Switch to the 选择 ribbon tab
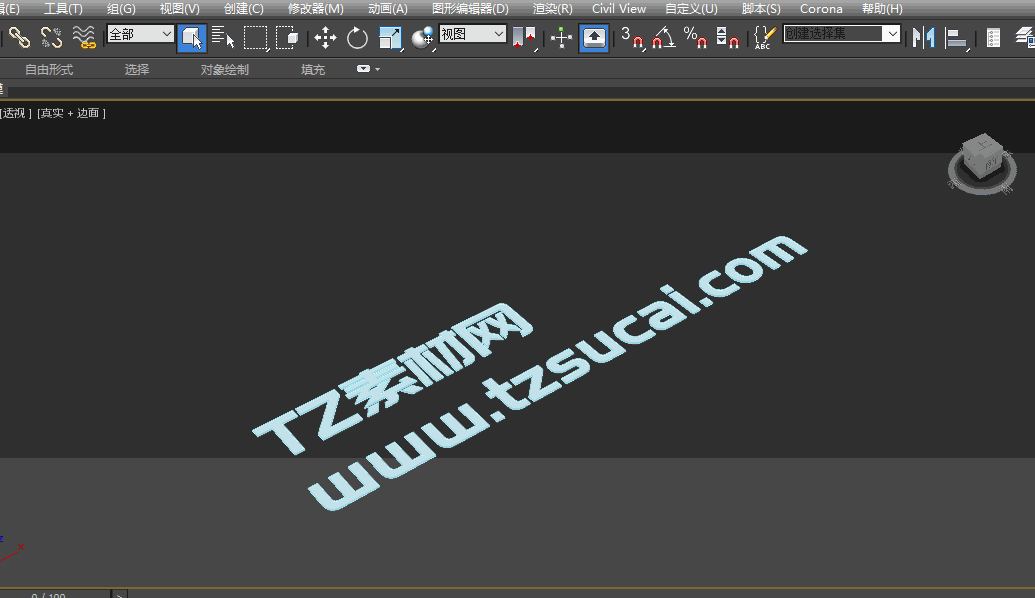This screenshot has width=1035, height=598. coord(137,69)
